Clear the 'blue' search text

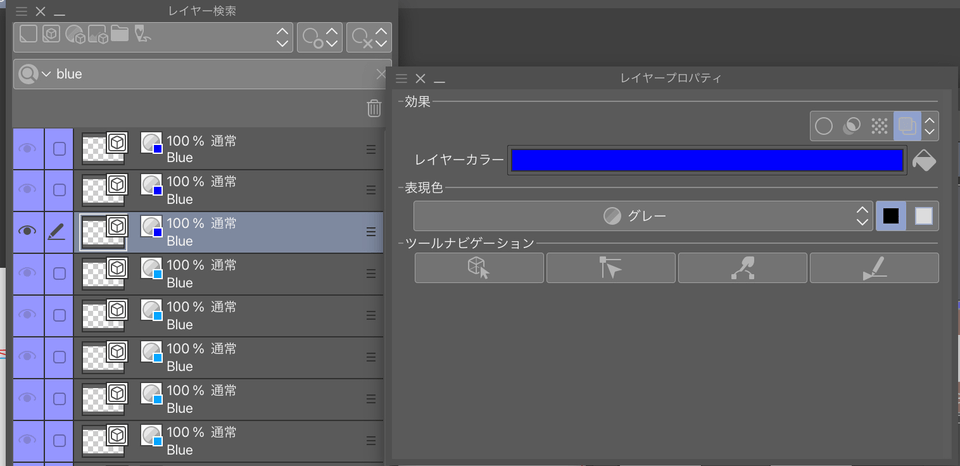[x=381, y=74]
